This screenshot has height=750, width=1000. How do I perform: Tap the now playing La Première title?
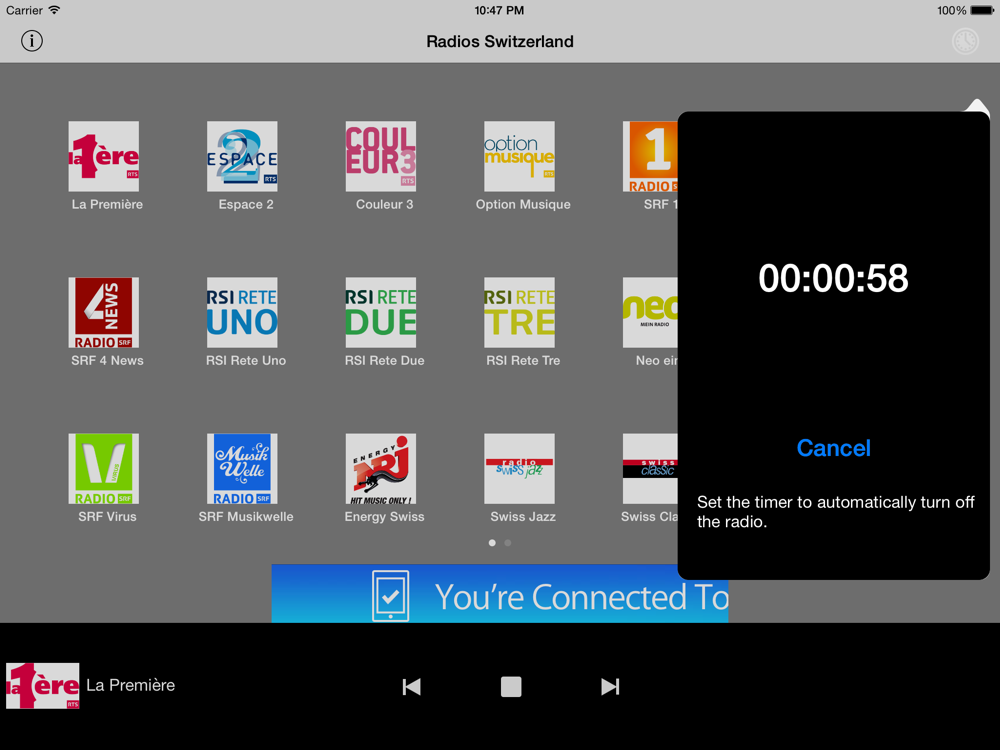131,685
